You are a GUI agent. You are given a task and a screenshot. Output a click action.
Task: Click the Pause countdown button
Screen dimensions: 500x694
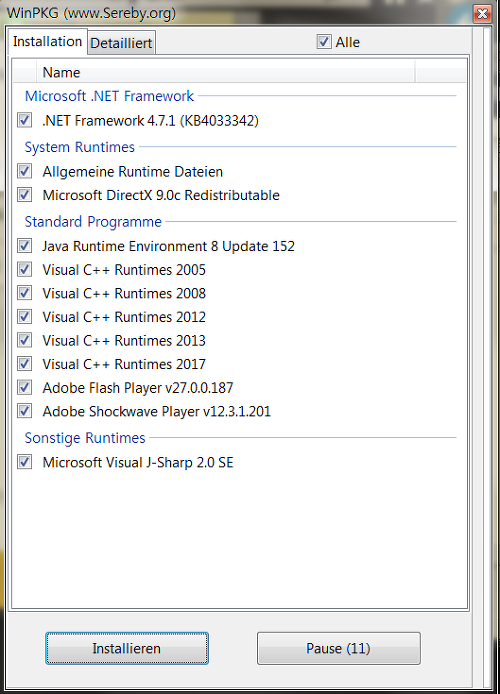(x=338, y=648)
